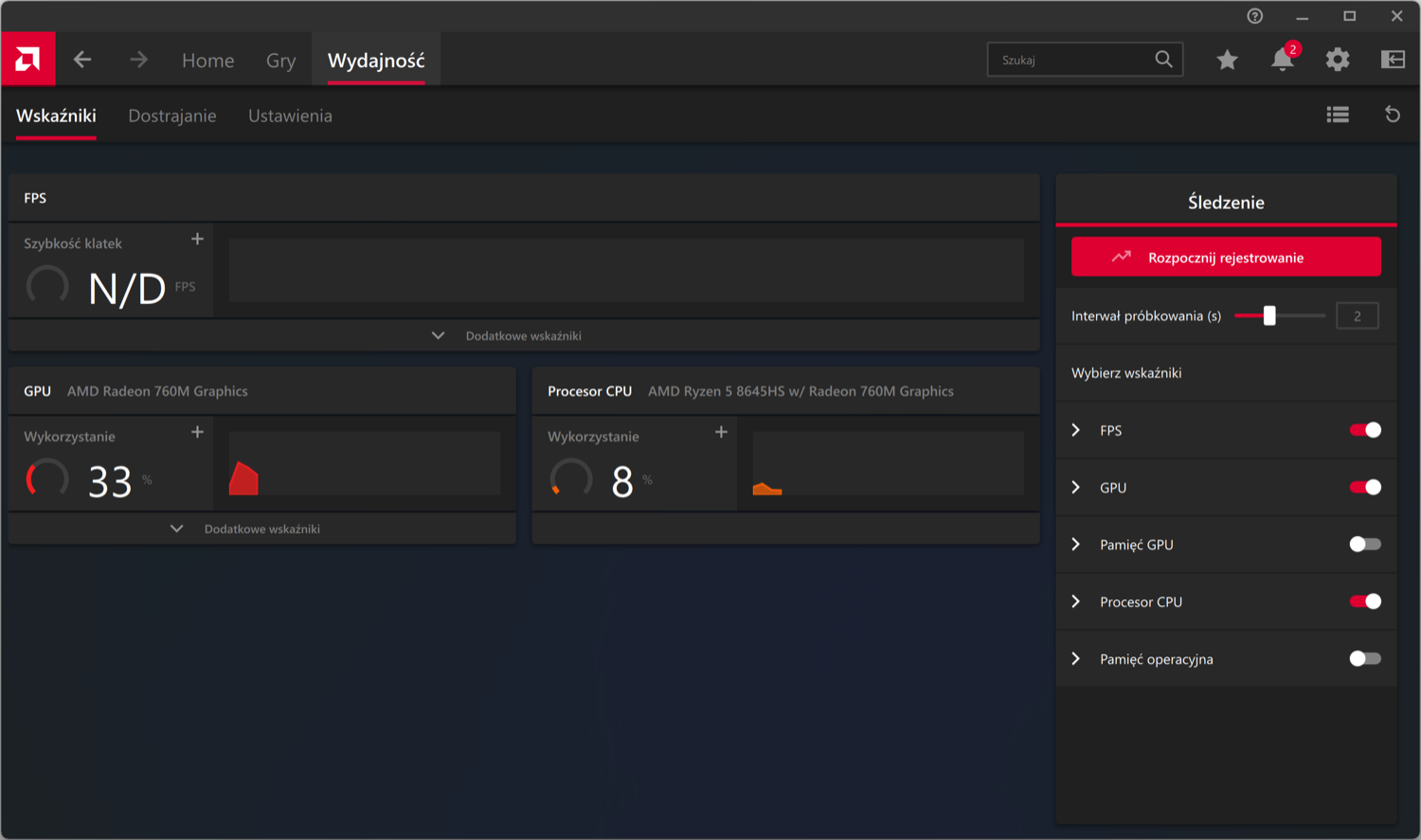Click the FPS graph area
The height and width of the screenshot is (840, 1421).
point(626,270)
